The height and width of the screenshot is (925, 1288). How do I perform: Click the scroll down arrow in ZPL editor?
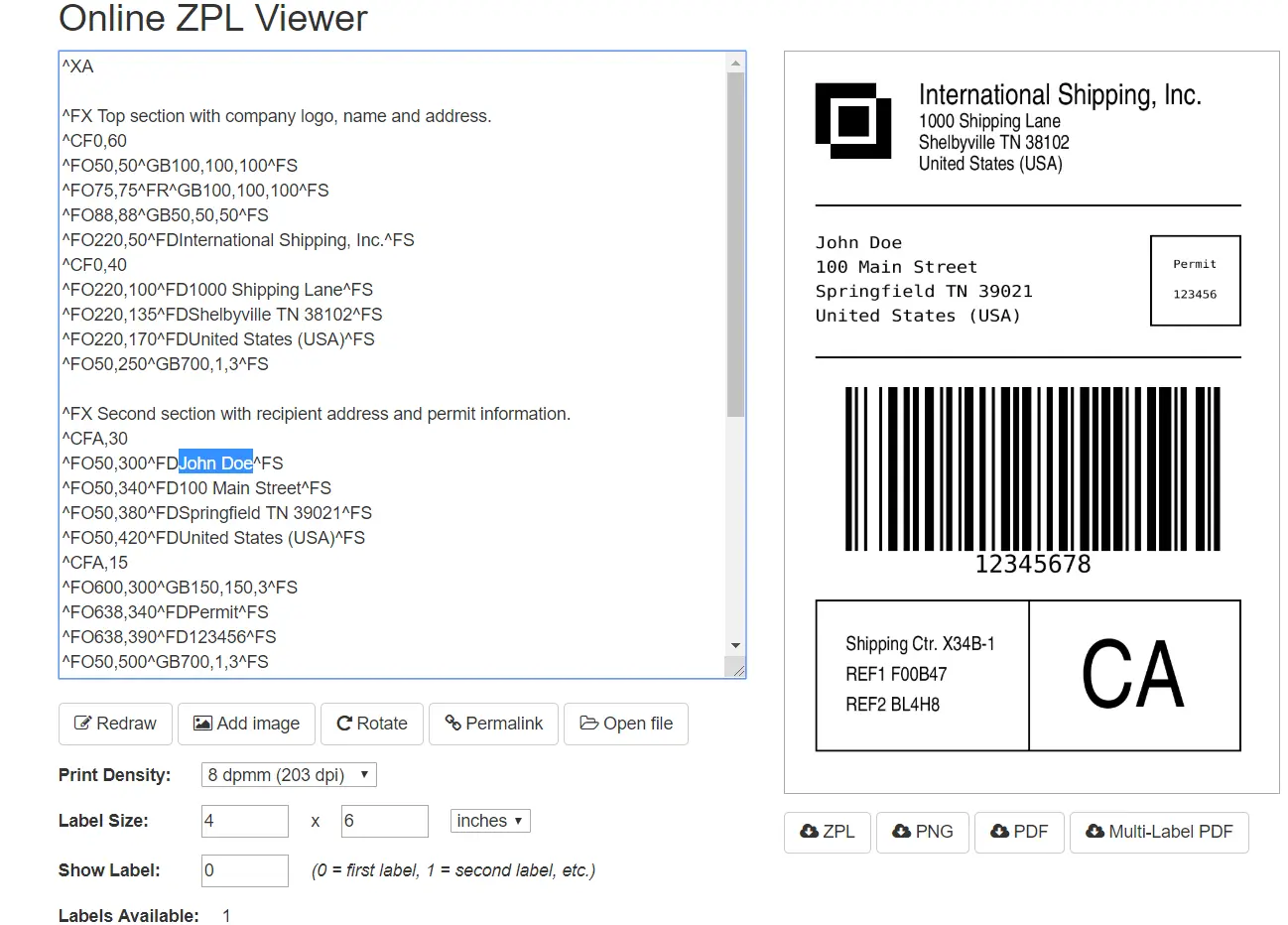click(735, 646)
